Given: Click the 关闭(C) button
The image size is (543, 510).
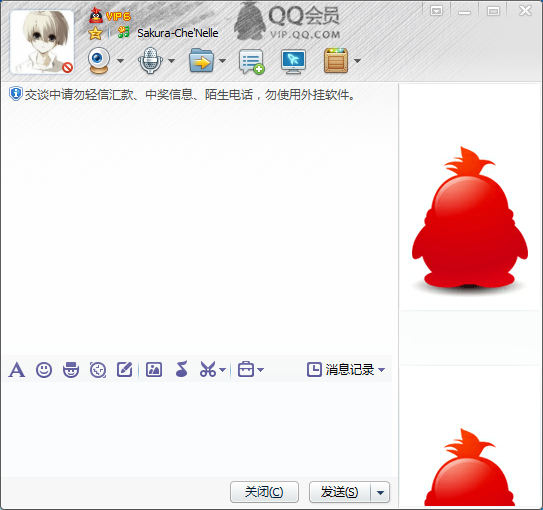Looking at the screenshot, I should (264, 492).
